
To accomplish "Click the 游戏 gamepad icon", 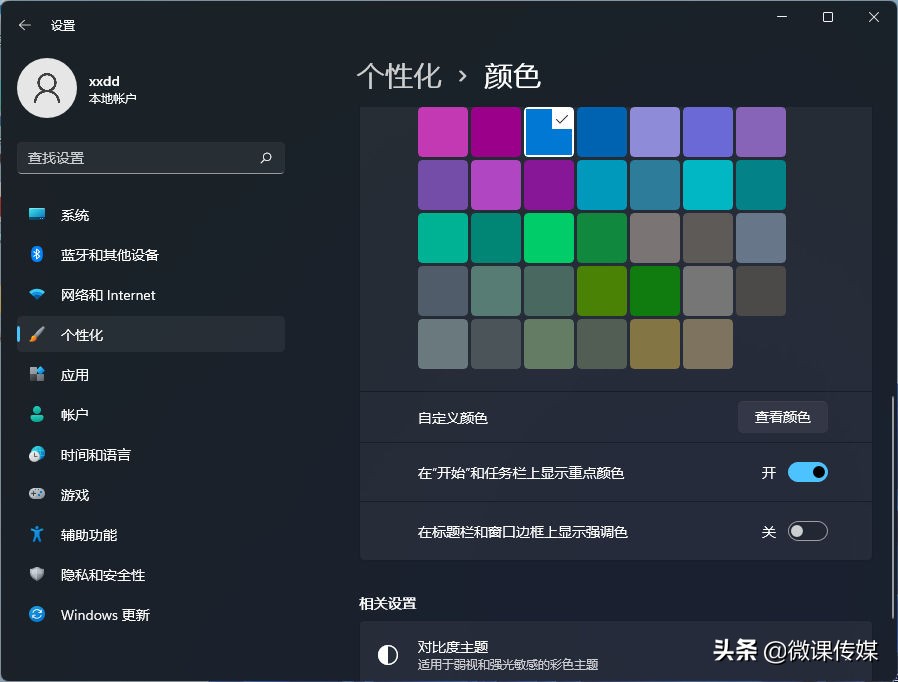I will 37,494.
